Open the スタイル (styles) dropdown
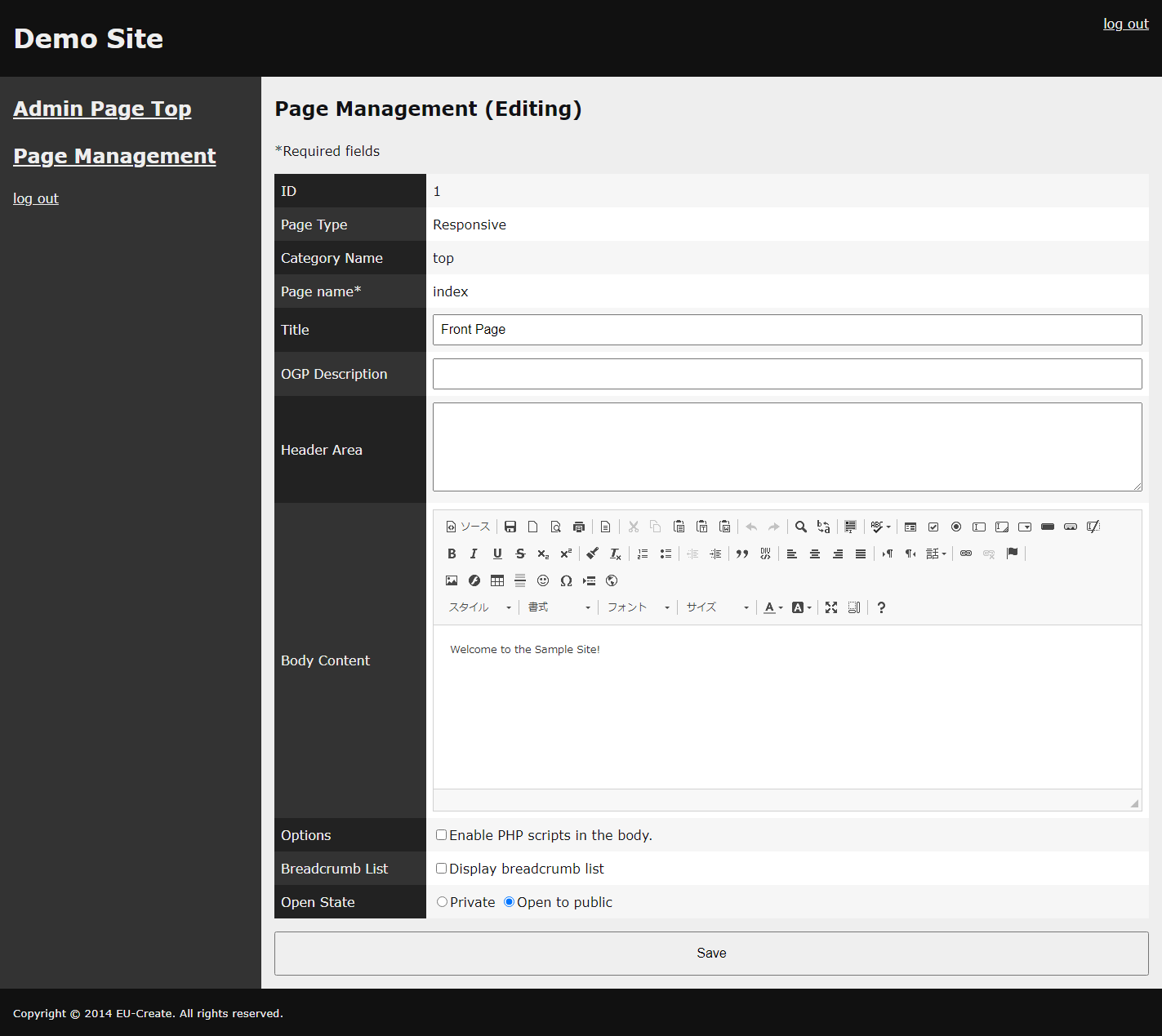 pyautogui.click(x=479, y=607)
